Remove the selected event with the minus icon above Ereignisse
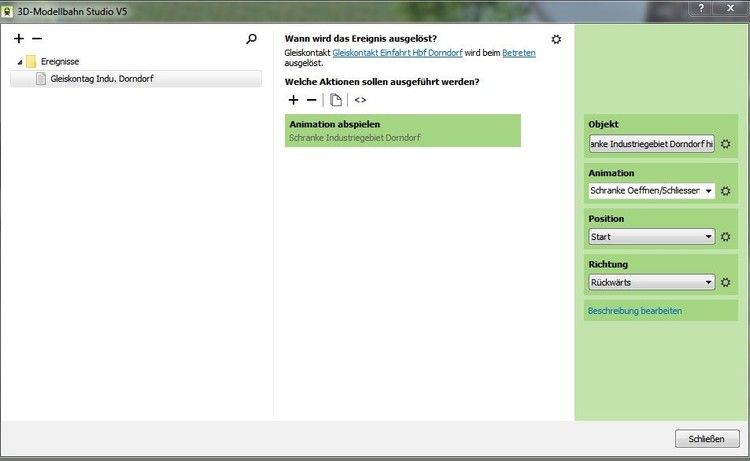750x461 pixels. (37, 38)
